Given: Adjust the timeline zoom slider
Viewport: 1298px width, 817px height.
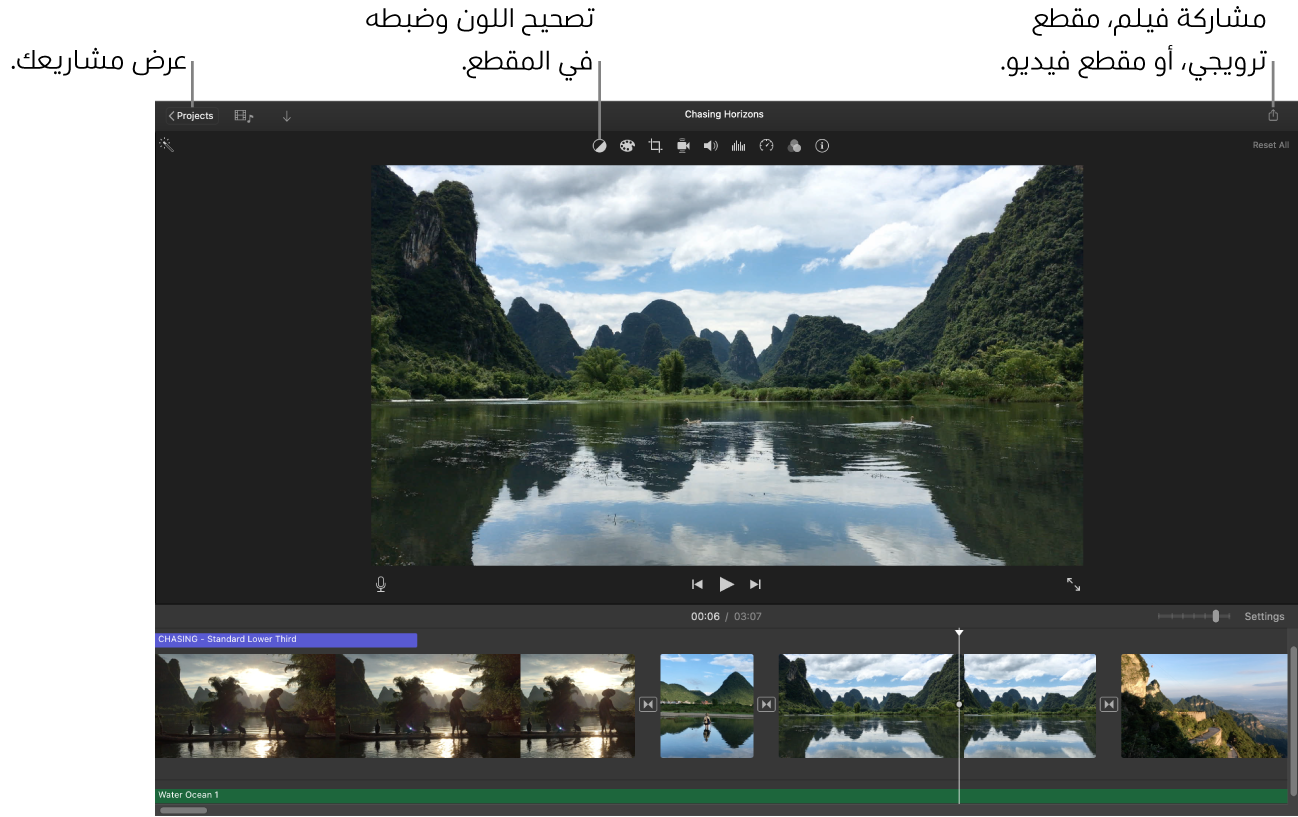Looking at the screenshot, I should click(1215, 616).
